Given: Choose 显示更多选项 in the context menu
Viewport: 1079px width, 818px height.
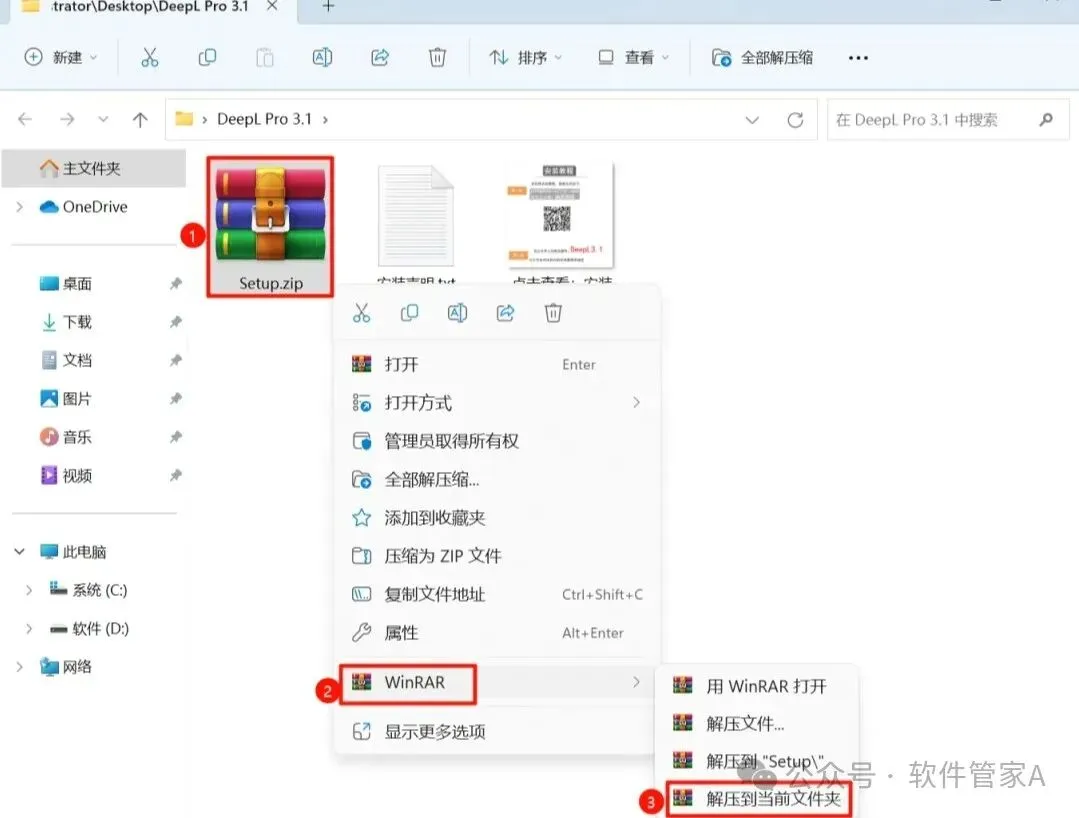Looking at the screenshot, I should point(497,731).
